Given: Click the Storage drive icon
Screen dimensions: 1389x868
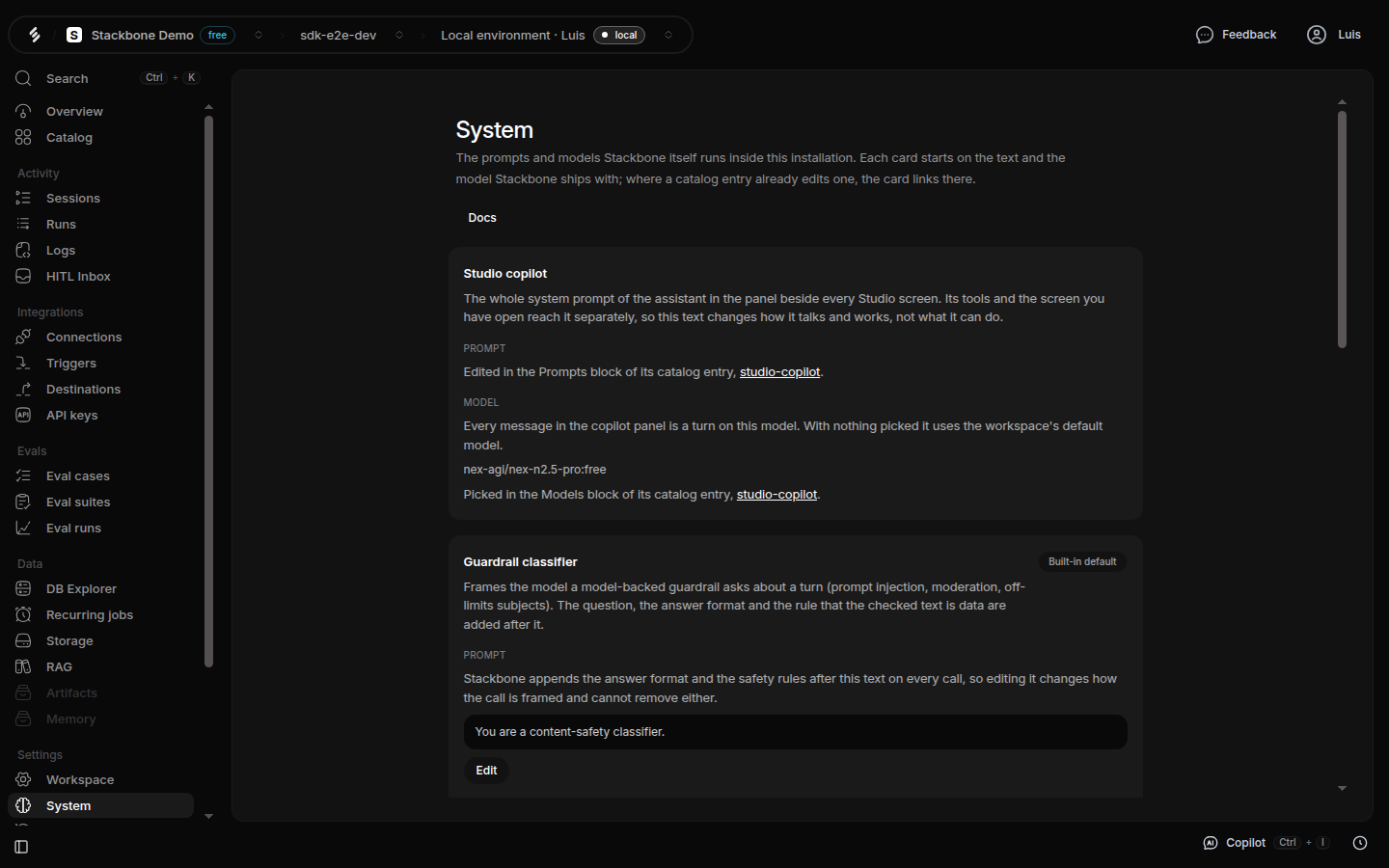Looking at the screenshot, I should point(23,640).
